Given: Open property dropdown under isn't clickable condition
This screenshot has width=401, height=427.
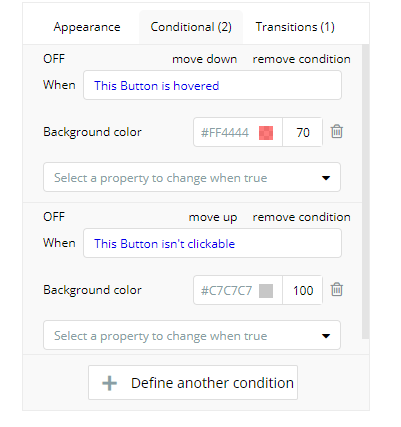Looking at the screenshot, I should coord(192,335).
